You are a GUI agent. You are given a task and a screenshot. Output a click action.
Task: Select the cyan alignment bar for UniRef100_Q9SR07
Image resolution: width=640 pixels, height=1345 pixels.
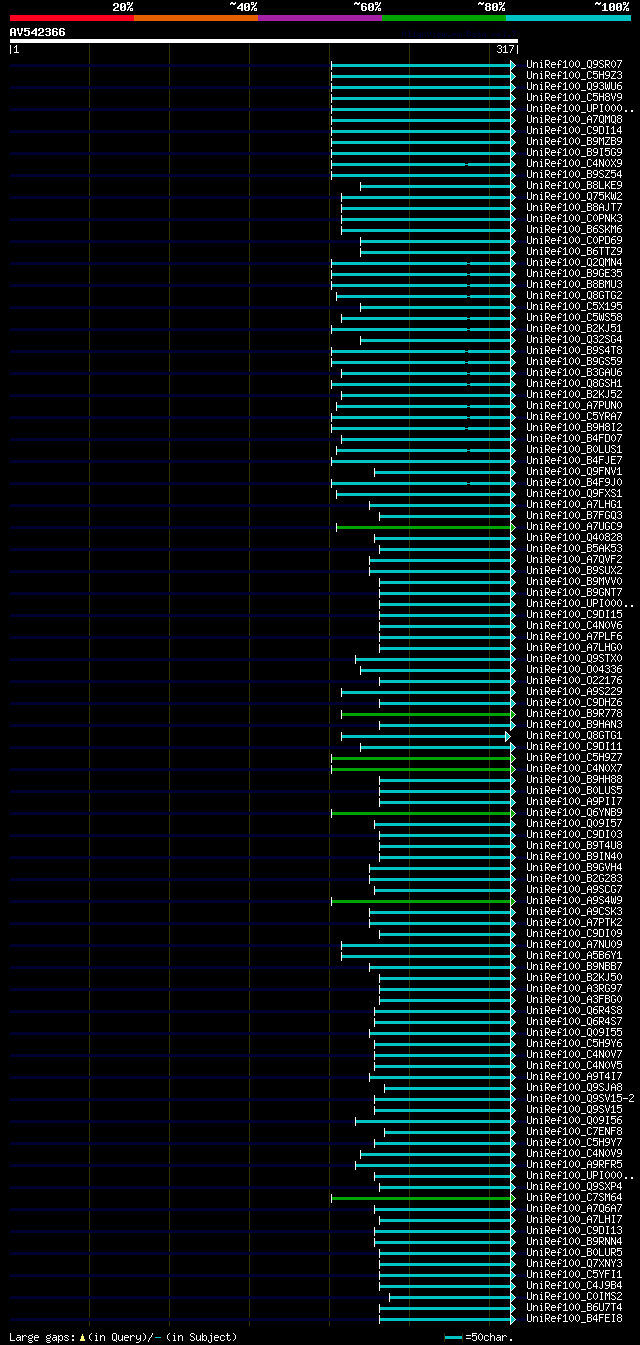(423, 65)
